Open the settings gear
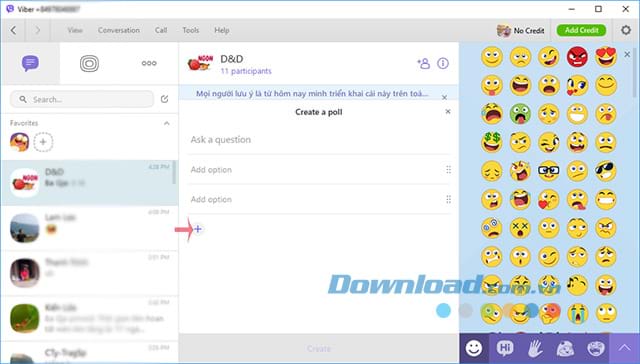 (626, 30)
